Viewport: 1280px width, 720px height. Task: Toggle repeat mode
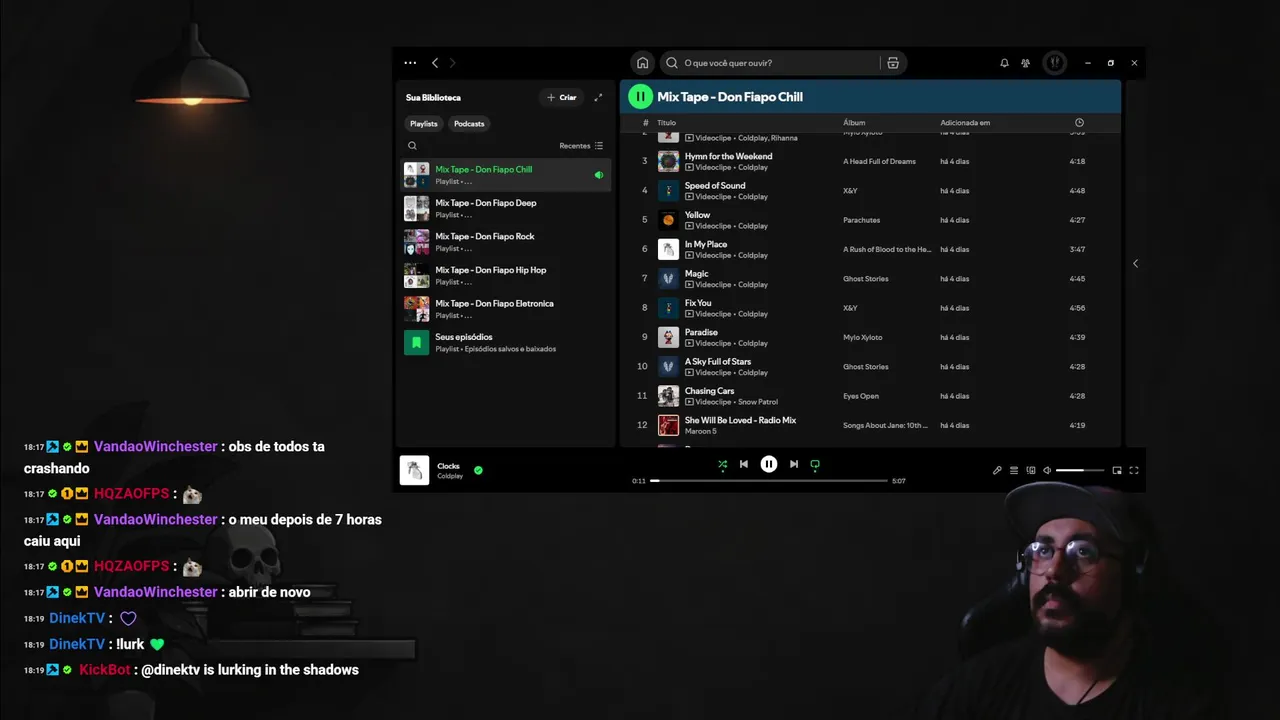[815, 464]
